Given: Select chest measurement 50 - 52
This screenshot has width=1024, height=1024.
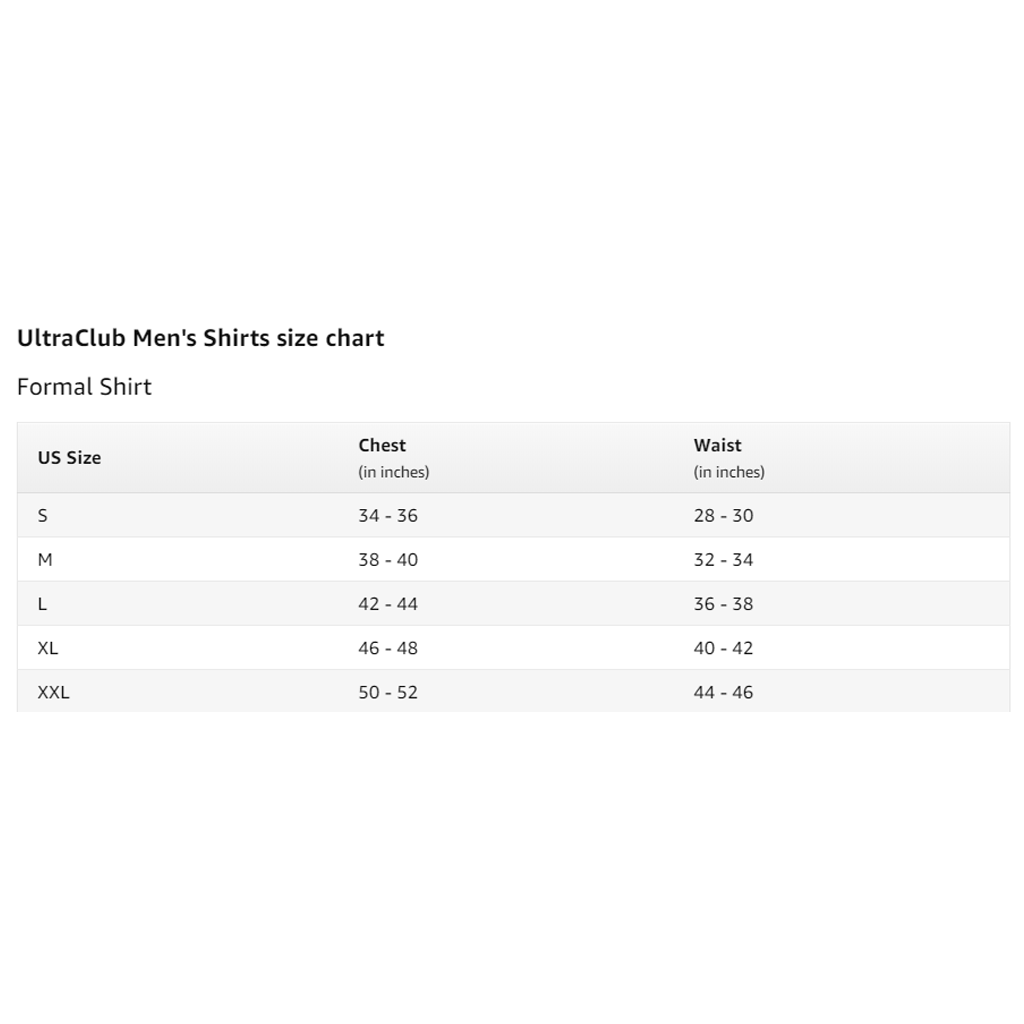Looking at the screenshot, I should coord(388,692).
